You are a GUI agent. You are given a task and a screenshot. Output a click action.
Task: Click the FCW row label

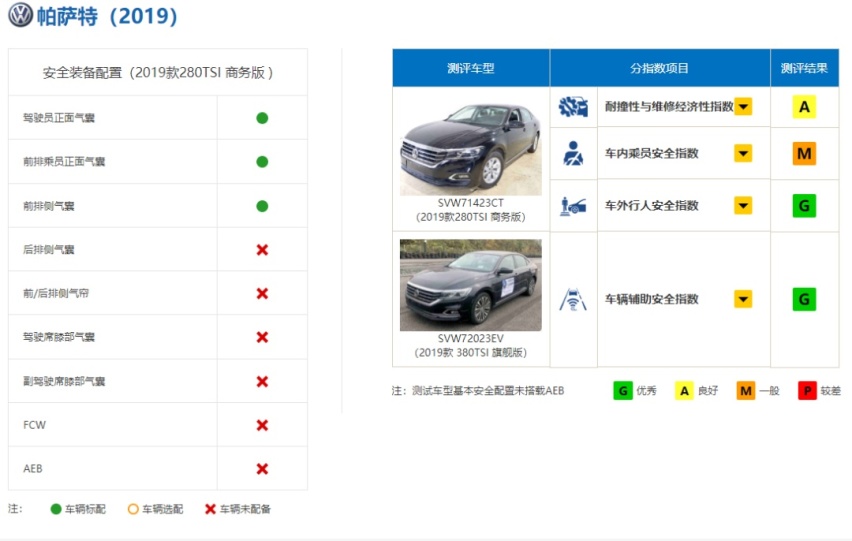pyautogui.click(x=34, y=425)
